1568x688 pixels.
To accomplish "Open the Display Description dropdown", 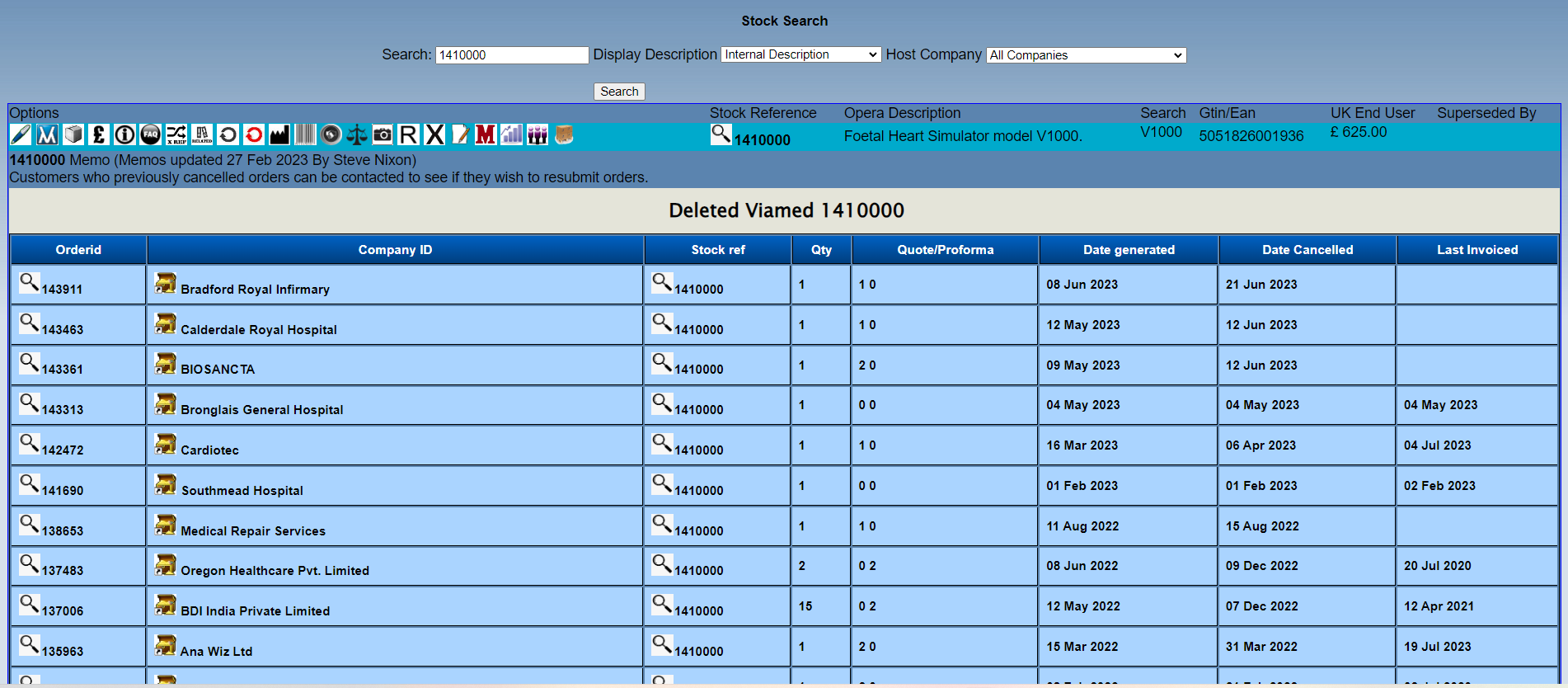I will [800, 54].
